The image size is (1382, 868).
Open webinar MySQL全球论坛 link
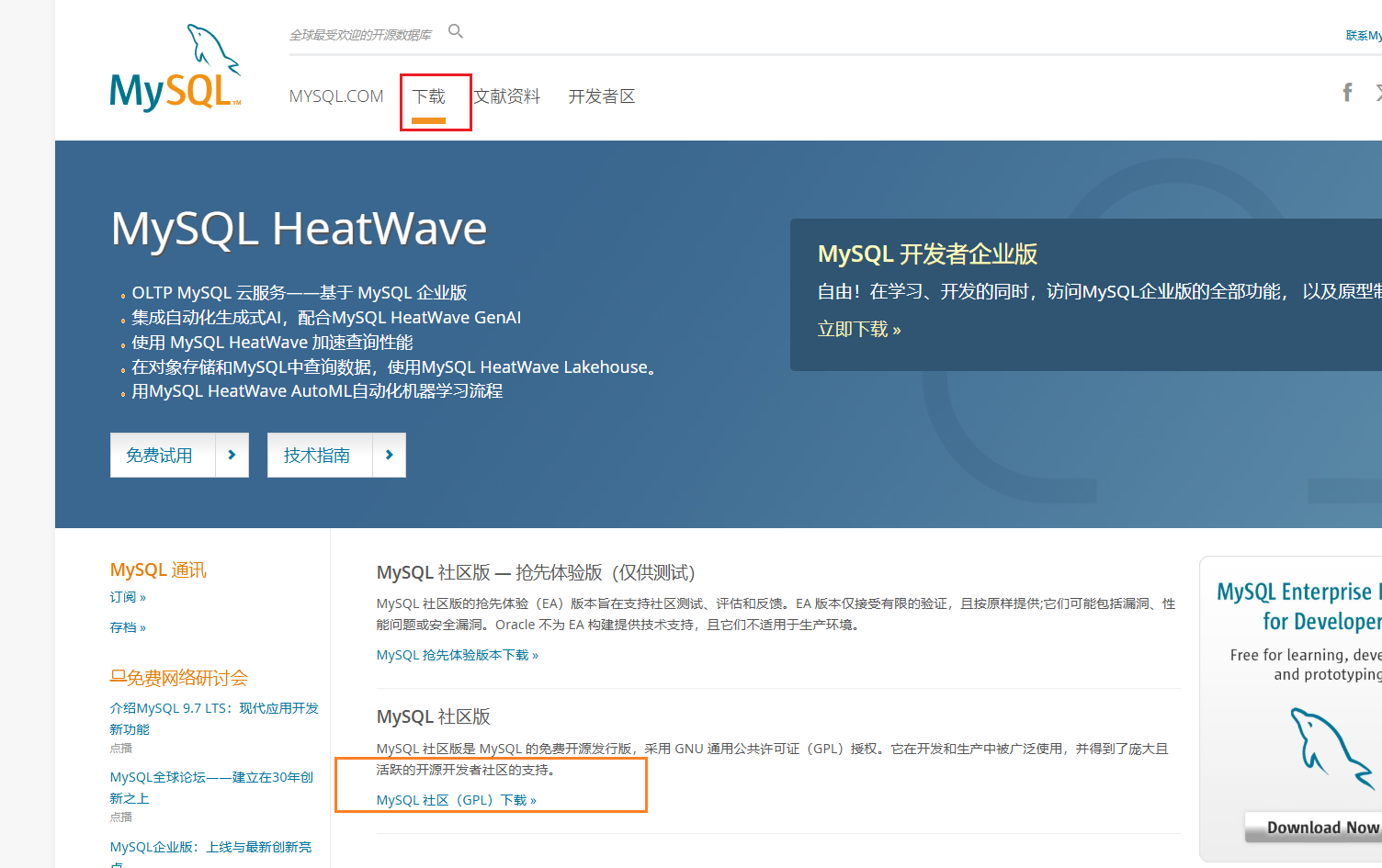[211, 787]
